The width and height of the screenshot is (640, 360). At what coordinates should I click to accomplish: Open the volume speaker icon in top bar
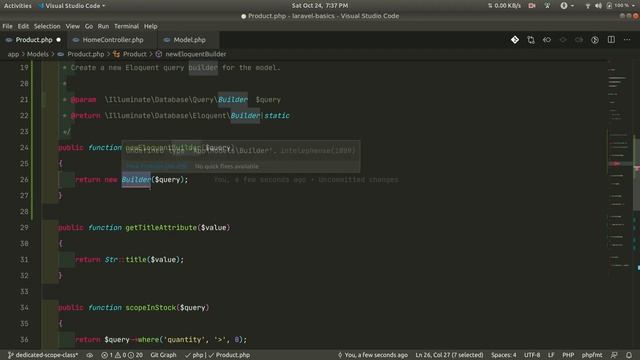click(598, 6)
